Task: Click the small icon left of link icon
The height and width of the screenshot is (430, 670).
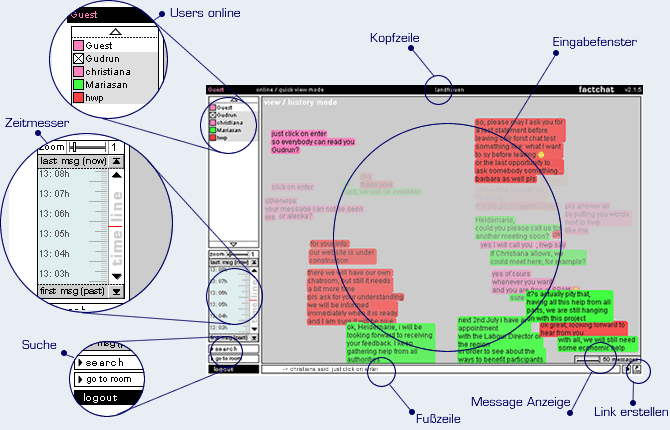Action: (x=625, y=369)
